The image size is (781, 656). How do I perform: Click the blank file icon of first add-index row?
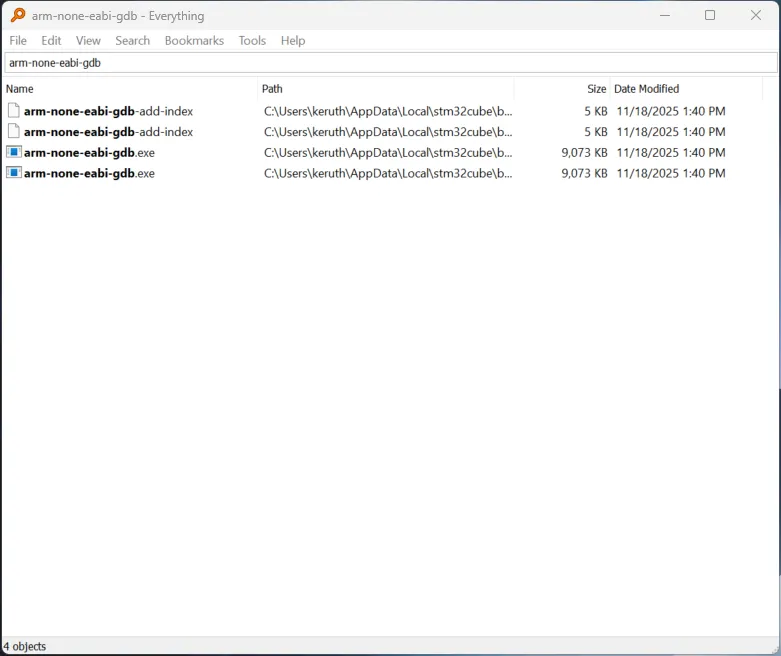point(13,111)
